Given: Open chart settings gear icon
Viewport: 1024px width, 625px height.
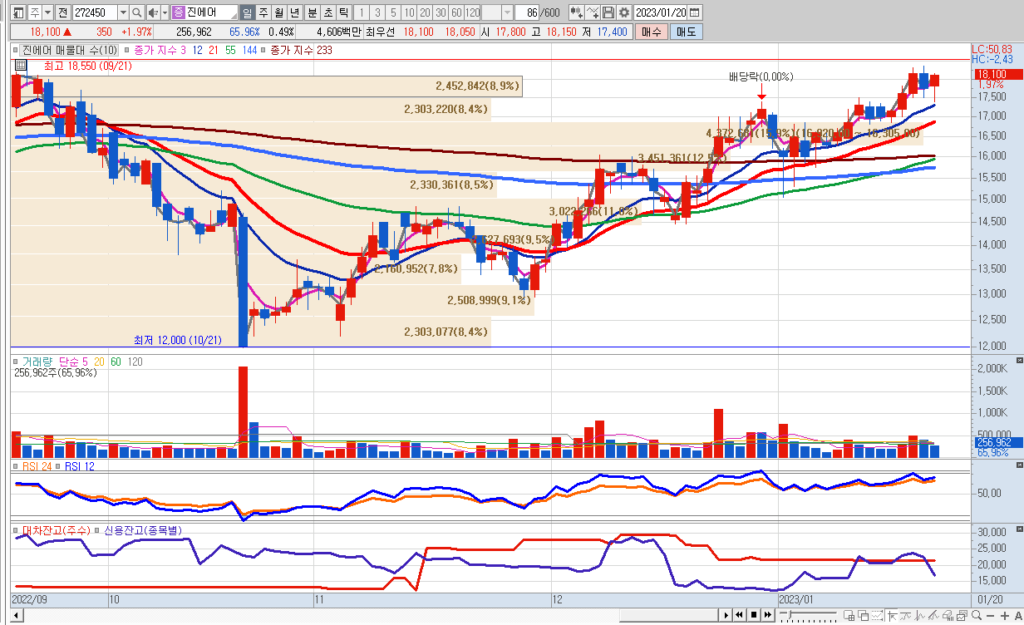Looking at the screenshot, I should pyautogui.click(x=624, y=13).
